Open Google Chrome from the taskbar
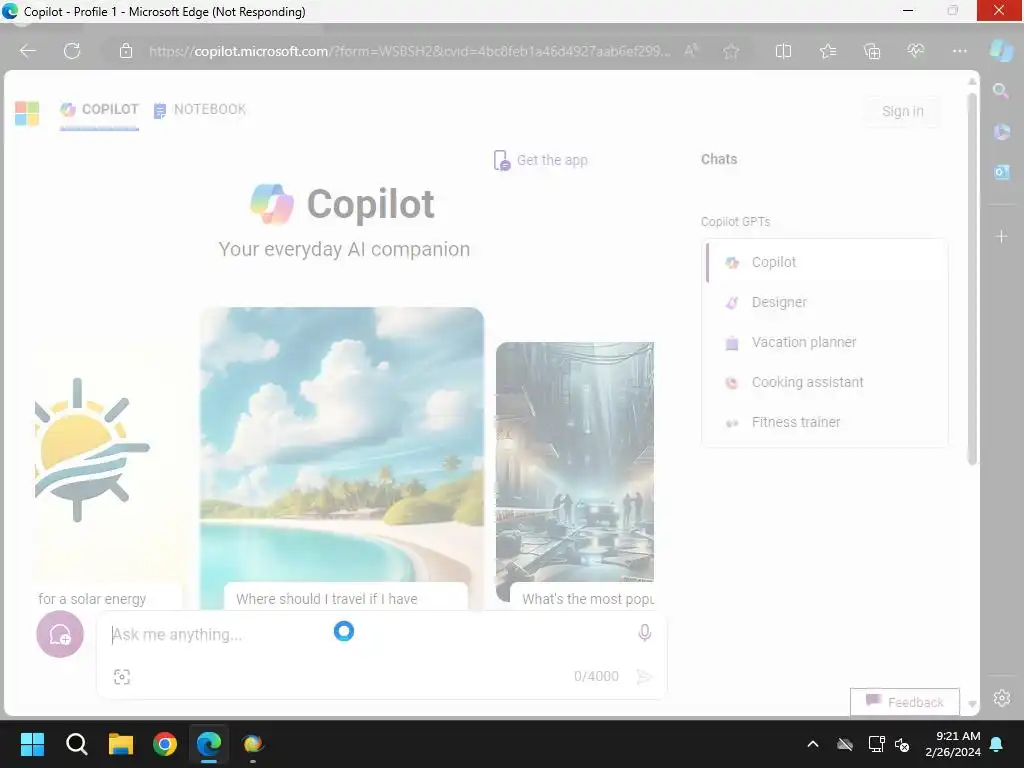 (165, 744)
